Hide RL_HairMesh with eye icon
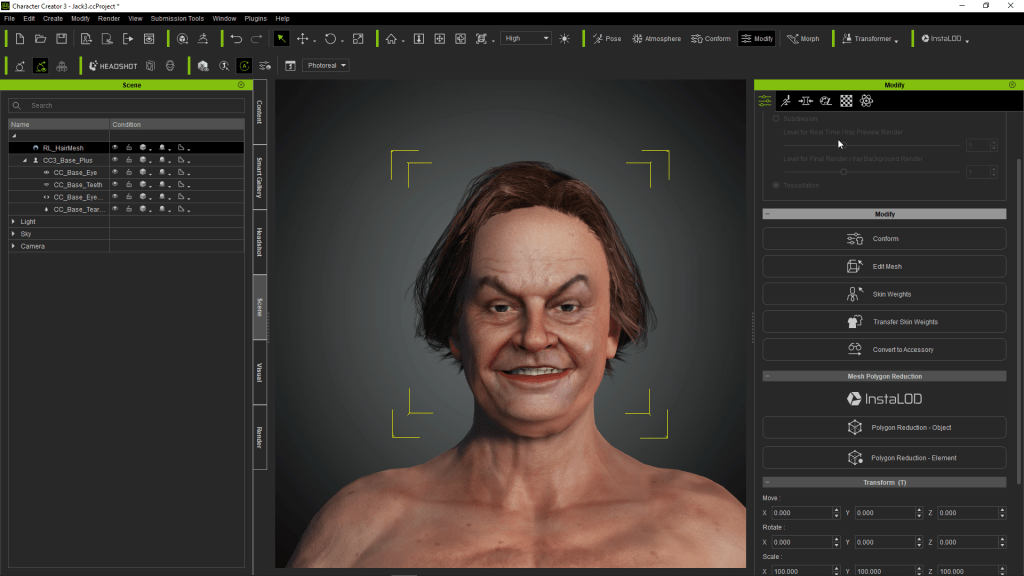 point(115,148)
